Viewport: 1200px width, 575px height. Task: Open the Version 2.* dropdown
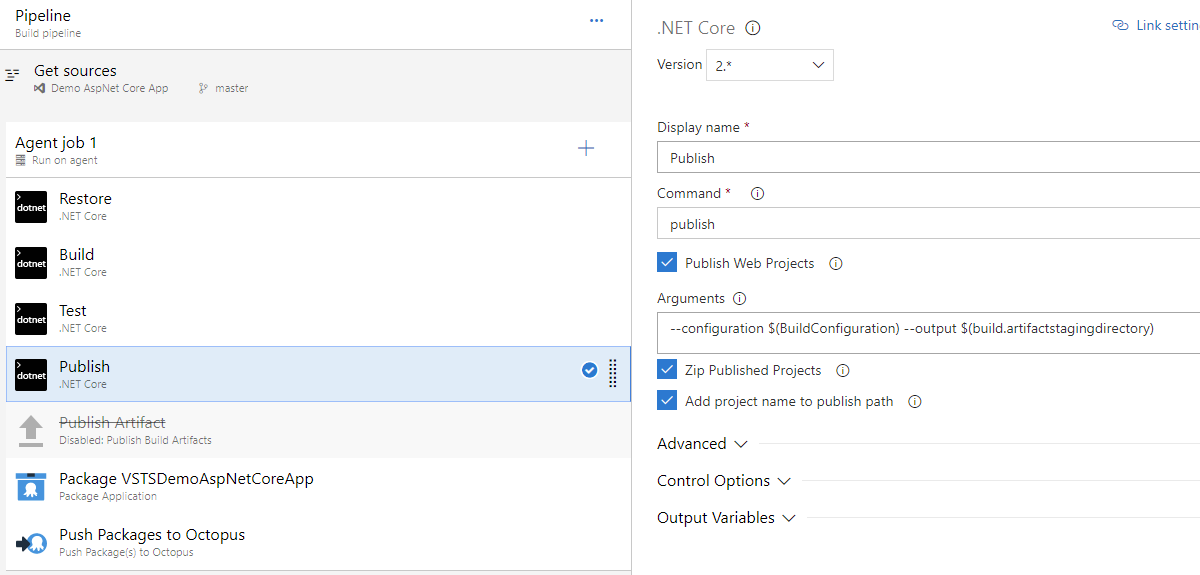(x=770, y=65)
